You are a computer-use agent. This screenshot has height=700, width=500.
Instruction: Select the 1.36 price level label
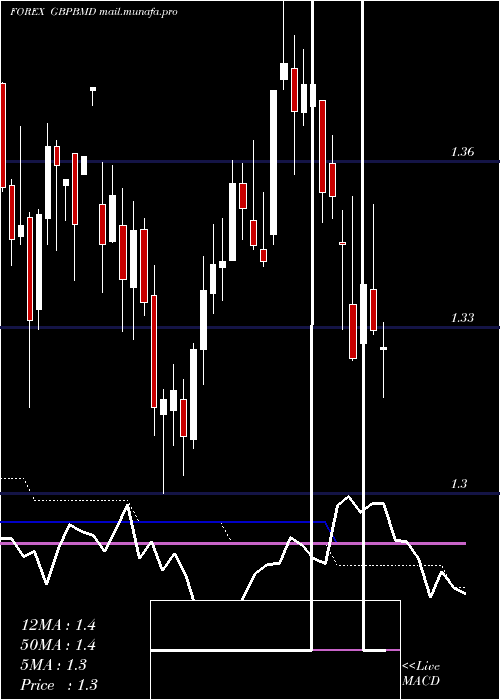point(462,152)
